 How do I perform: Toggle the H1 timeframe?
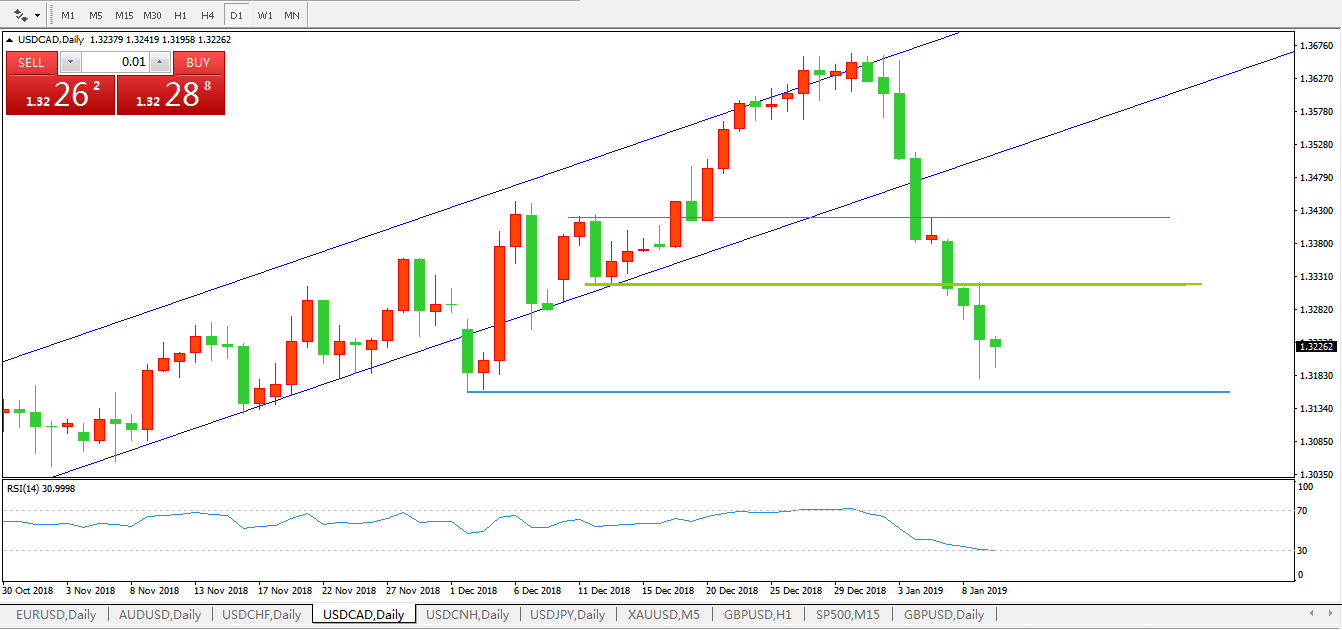tap(180, 16)
